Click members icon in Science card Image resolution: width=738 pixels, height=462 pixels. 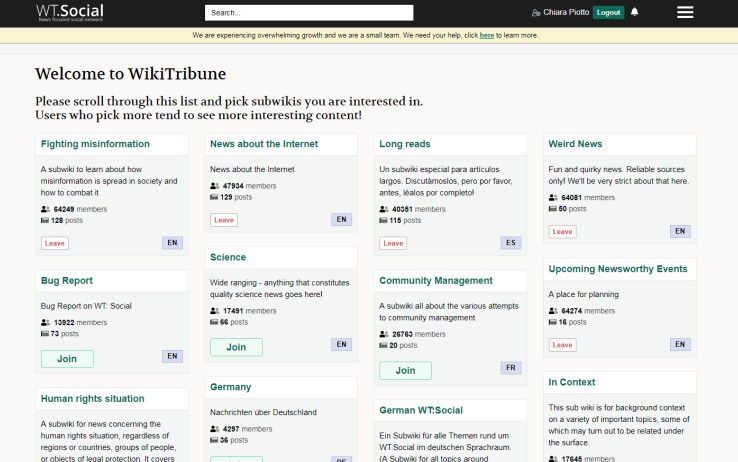coord(215,311)
